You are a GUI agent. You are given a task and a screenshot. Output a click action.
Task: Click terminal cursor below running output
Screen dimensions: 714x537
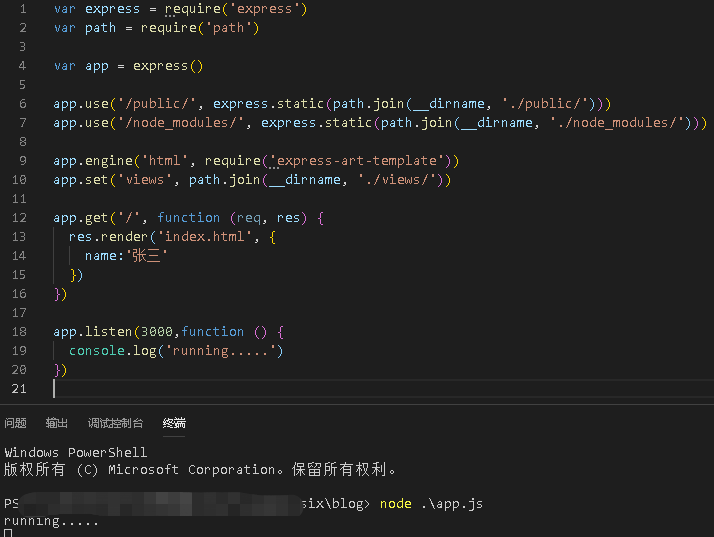[8, 533]
